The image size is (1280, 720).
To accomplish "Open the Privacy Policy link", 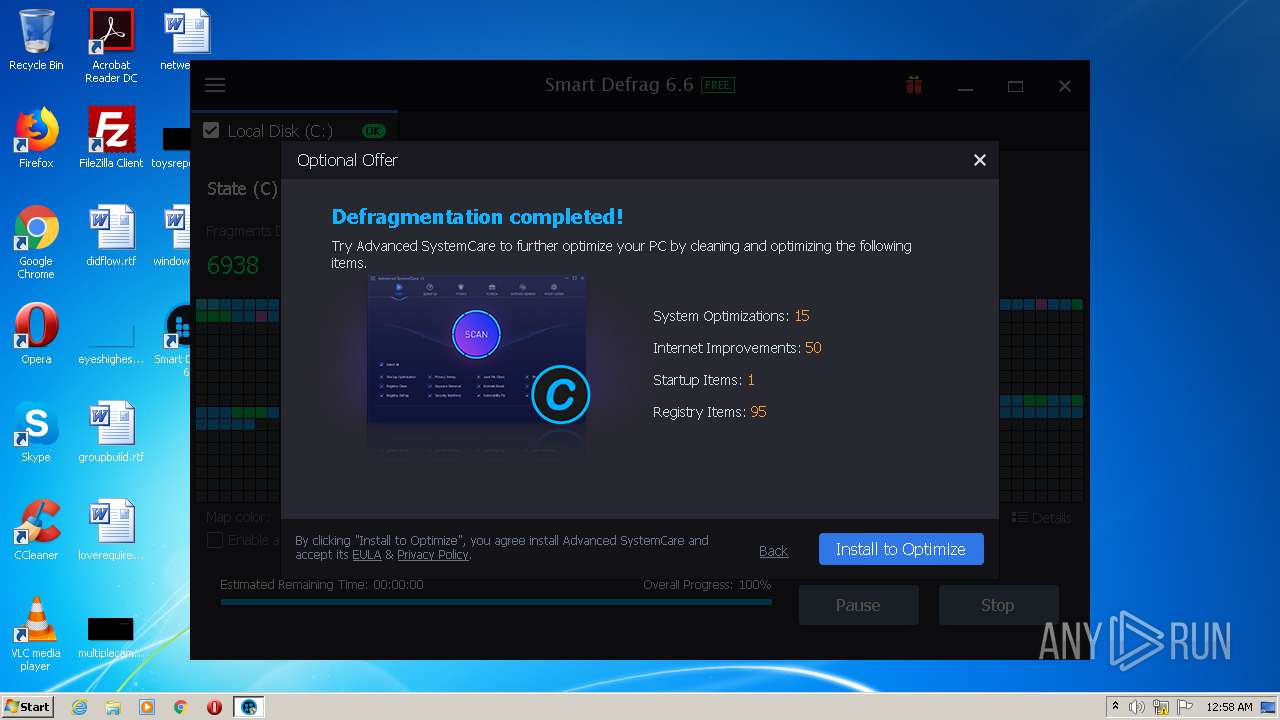I will pos(433,554).
